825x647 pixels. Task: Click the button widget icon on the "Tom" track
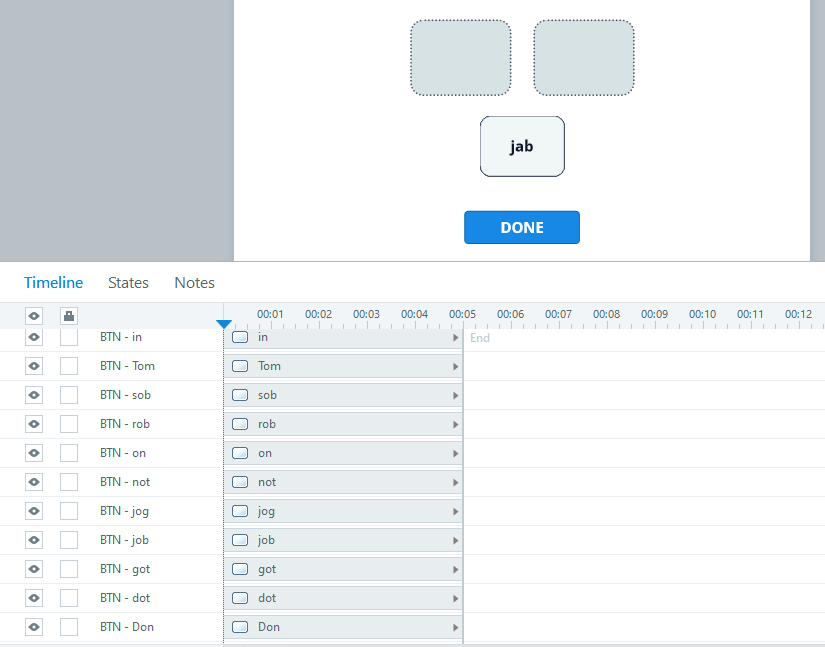[x=239, y=366]
